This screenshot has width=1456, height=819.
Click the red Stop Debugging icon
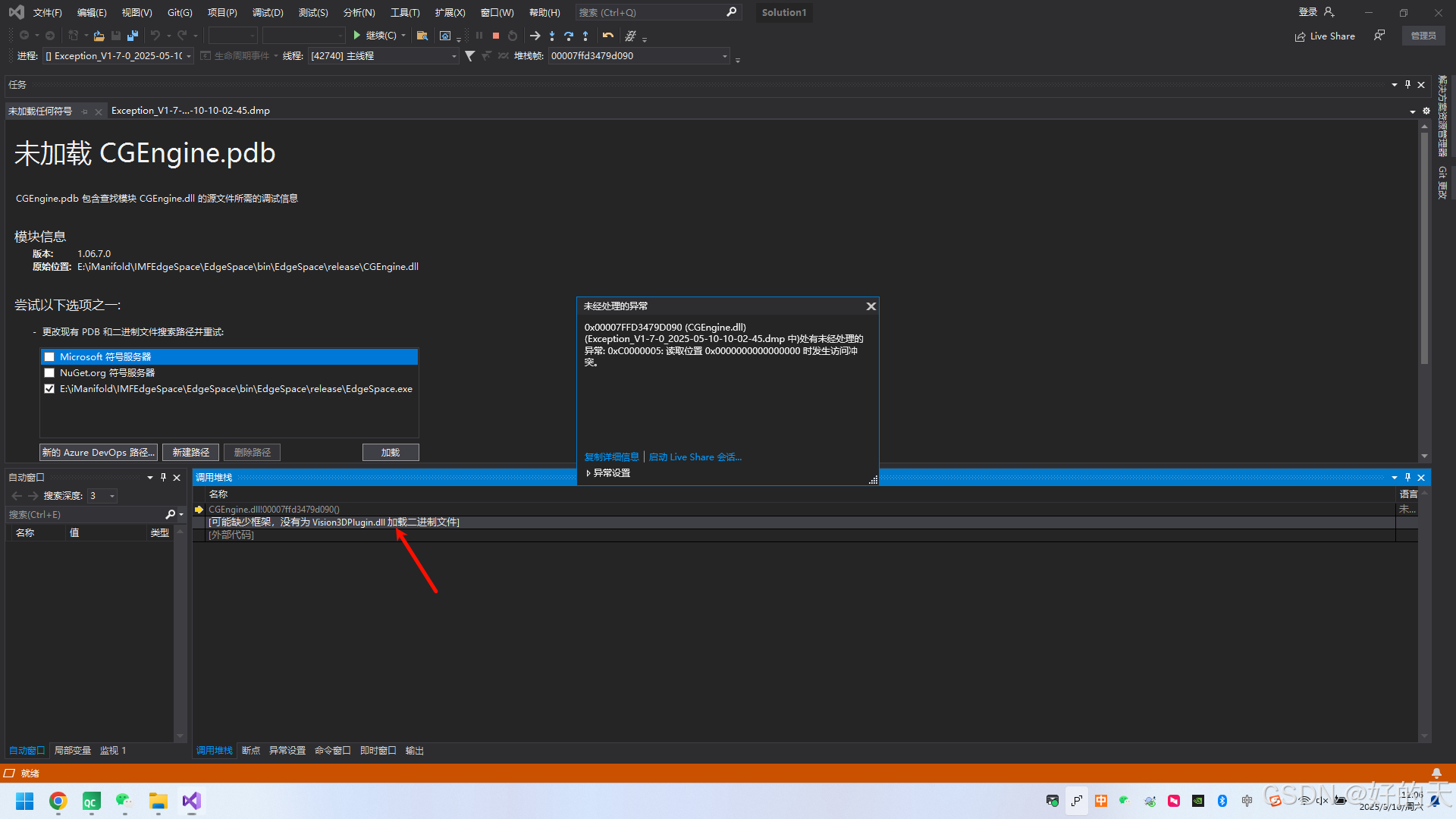coord(496,36)
